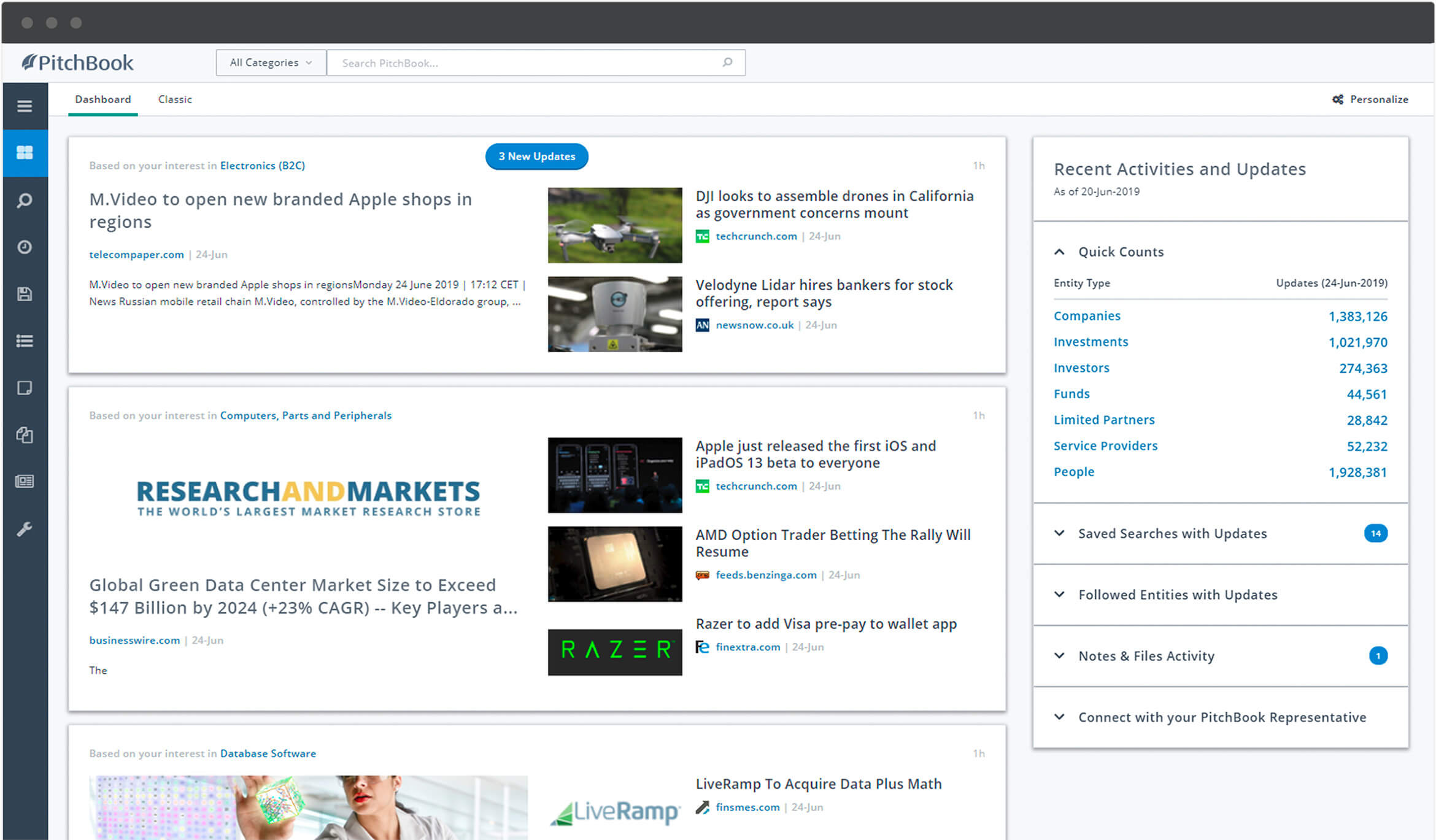This screenshot has height=840, width=1436.
Task: Click the finsmes source icon
Action: tap(703, 807)
